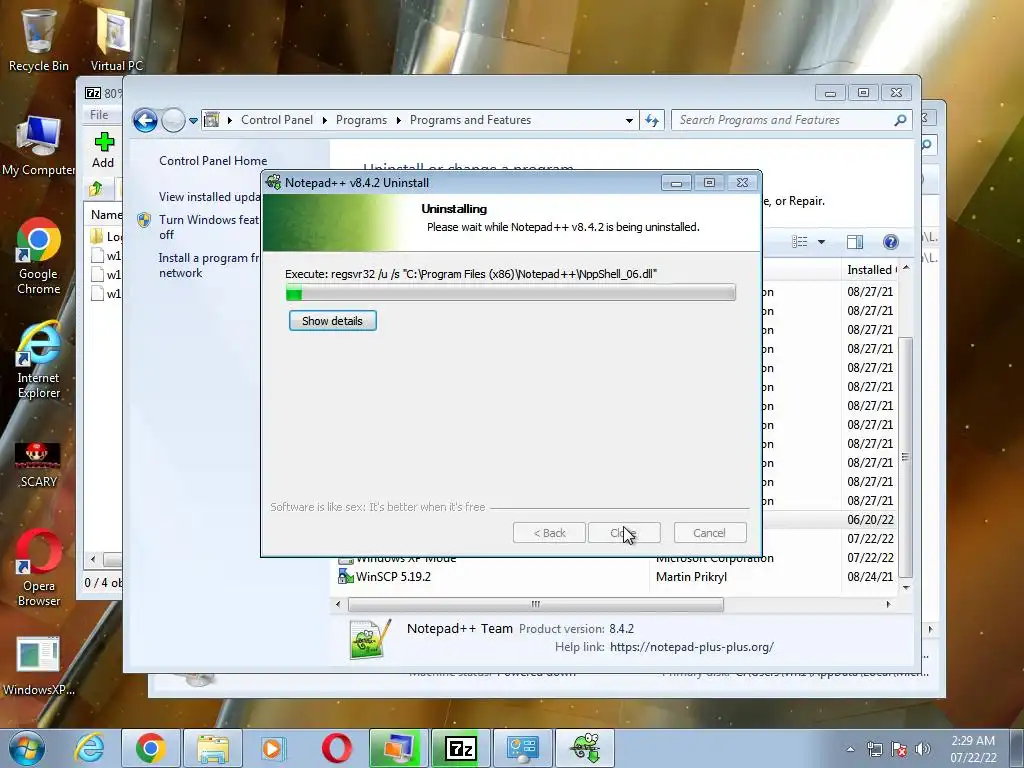The width and height of the screenshot is (1024, 768).
Task: Open Control Panel Home link
Action: pyautogui.click(x=213, y=161)
